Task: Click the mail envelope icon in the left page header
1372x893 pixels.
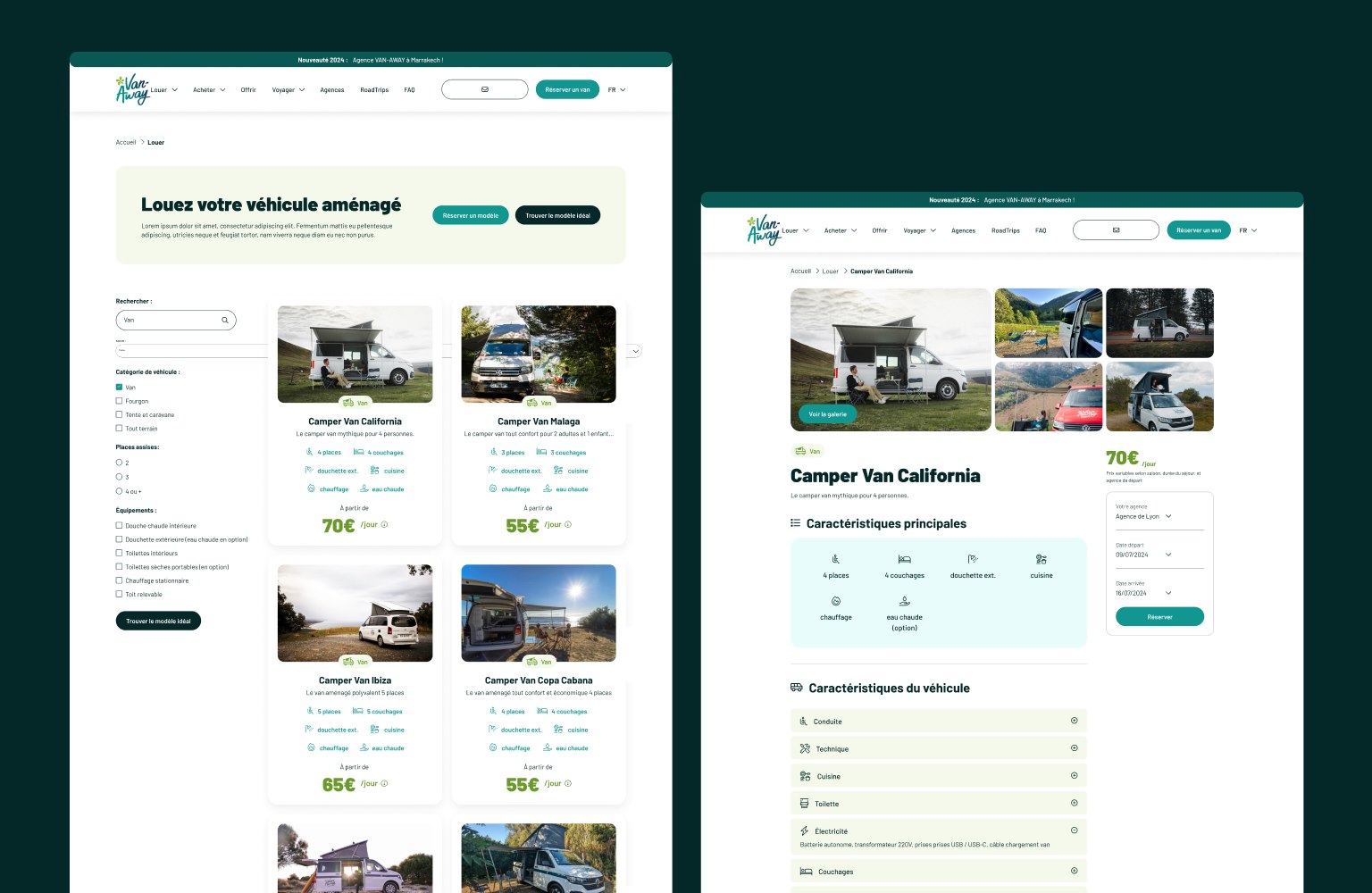Action: pyautogui.click(x=485, y=89)
